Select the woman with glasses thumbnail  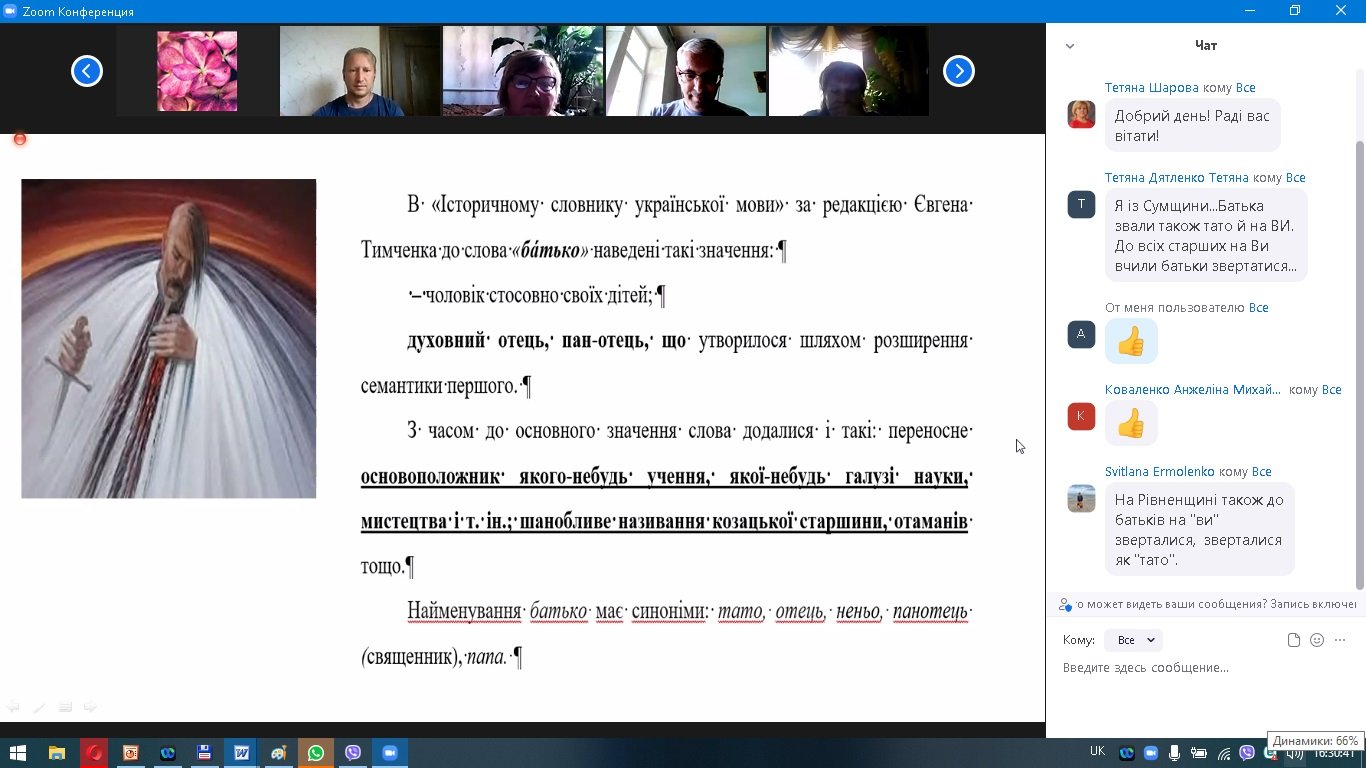[x=523, y=71]
